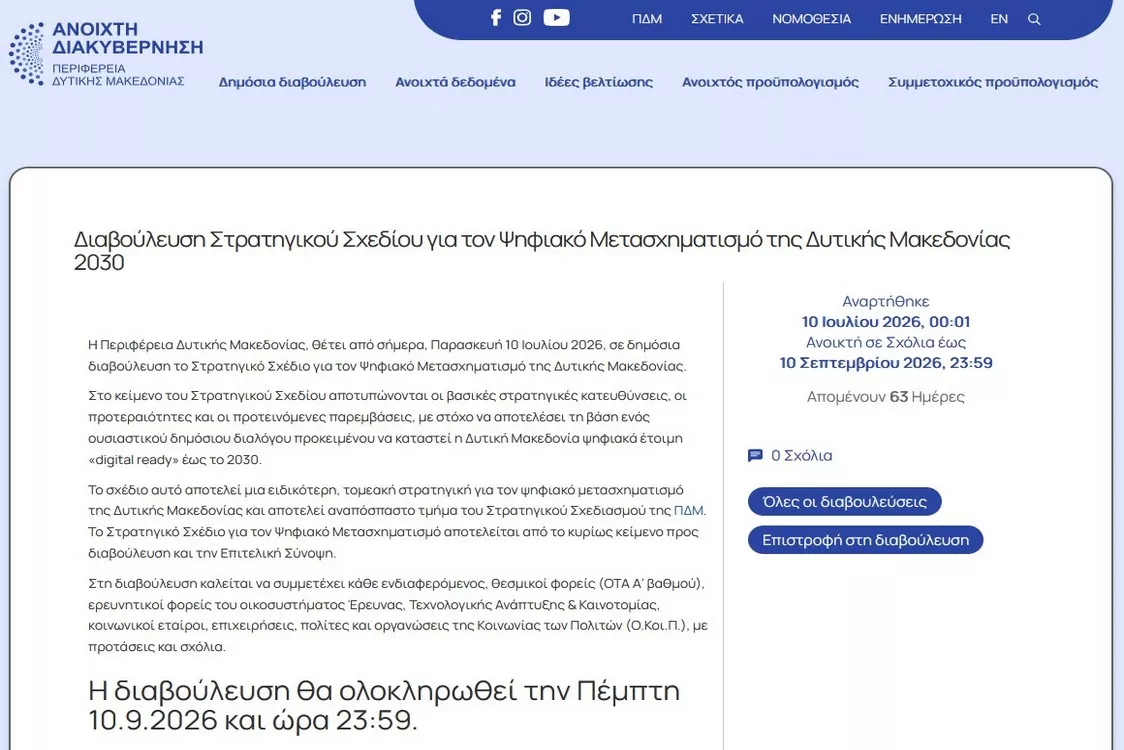
Task: Go to Ανοιχτά δεδομένα section
Action: (455, 82)
